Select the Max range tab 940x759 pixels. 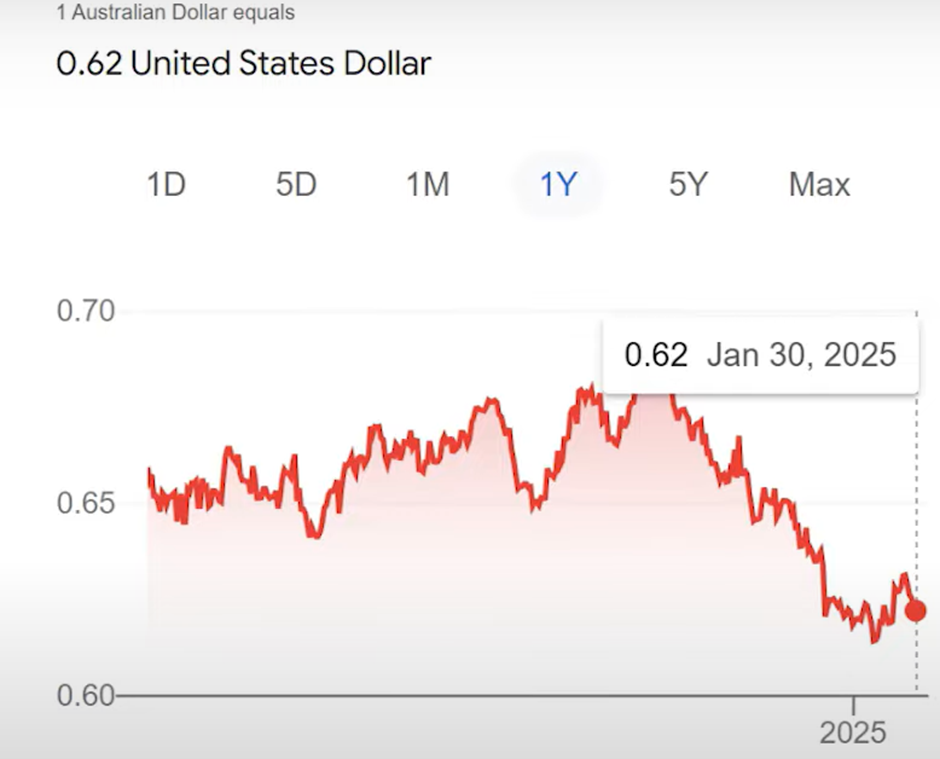[819, 185]
